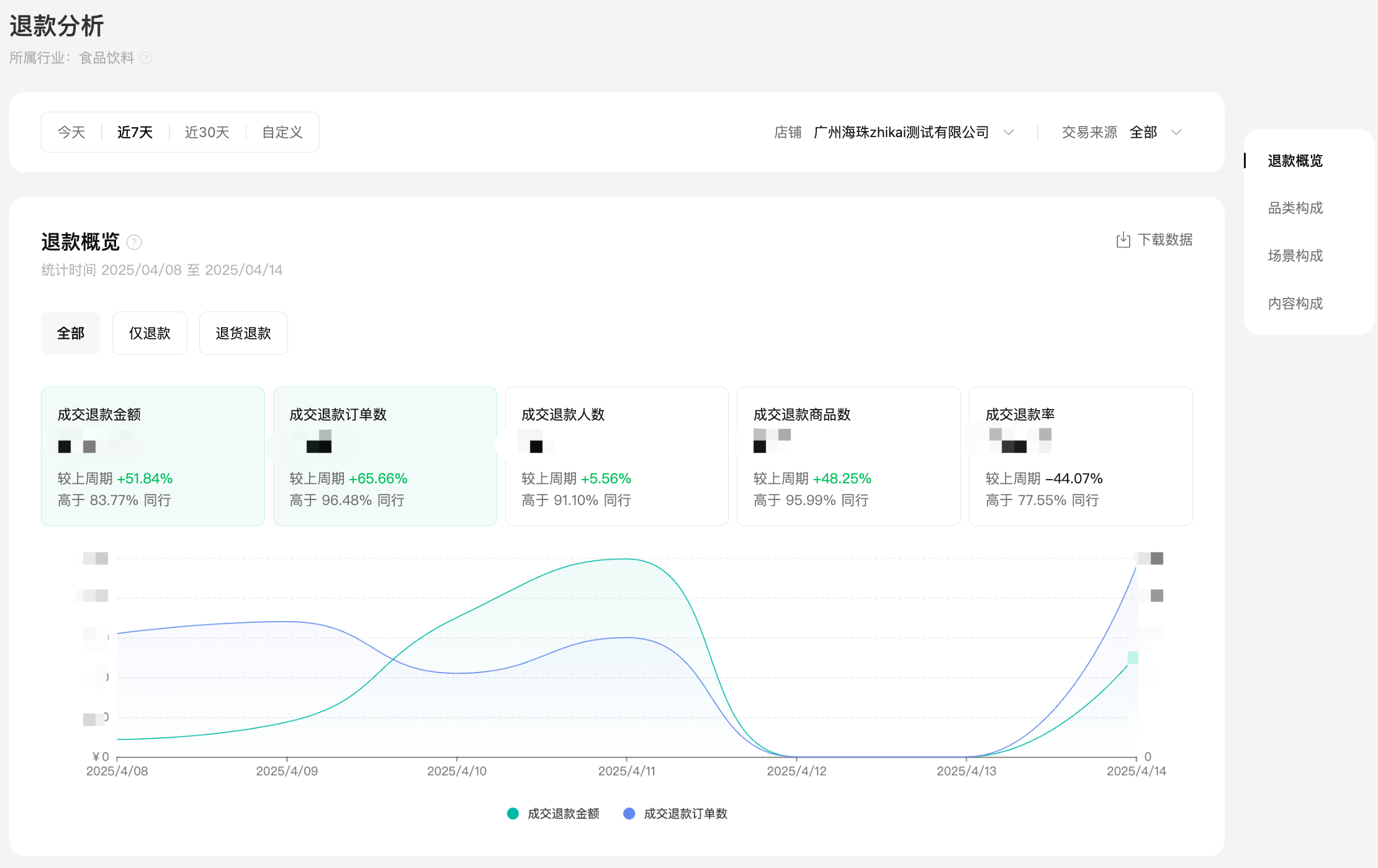Image resolution: width=1378 pixels, height=868 pixels.
Task: Click chart point at 2025/4/11
Action: point(626,559)
